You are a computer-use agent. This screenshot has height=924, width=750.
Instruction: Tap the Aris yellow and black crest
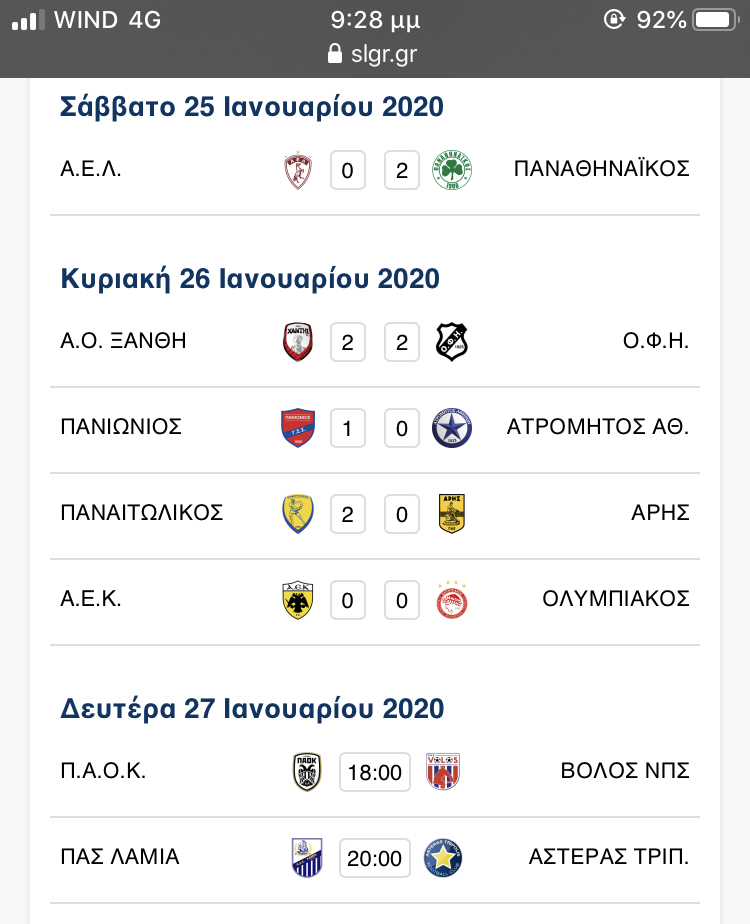coord(452,514)
